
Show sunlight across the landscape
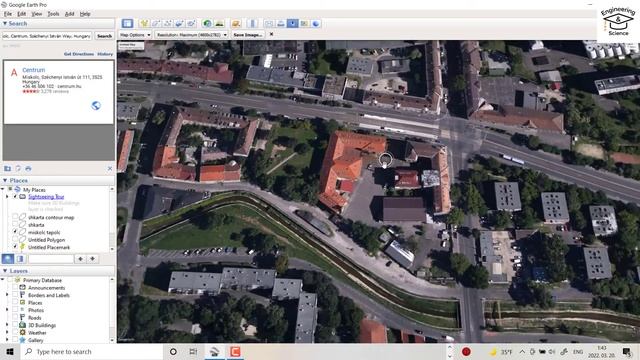219,24
